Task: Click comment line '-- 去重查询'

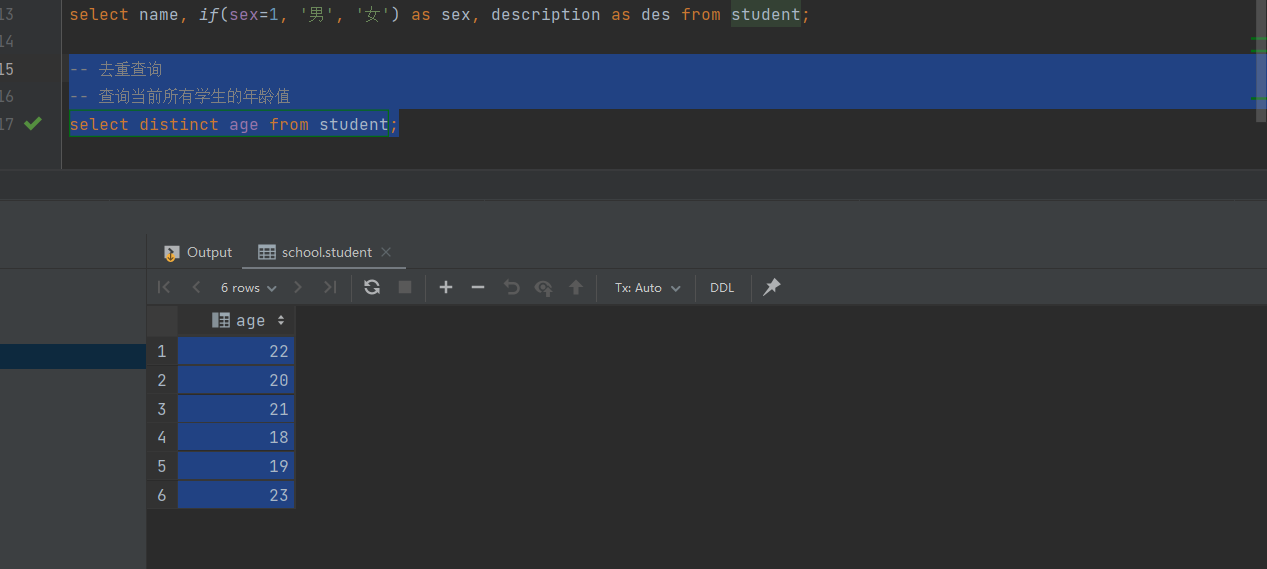Action: pos(116,69)
